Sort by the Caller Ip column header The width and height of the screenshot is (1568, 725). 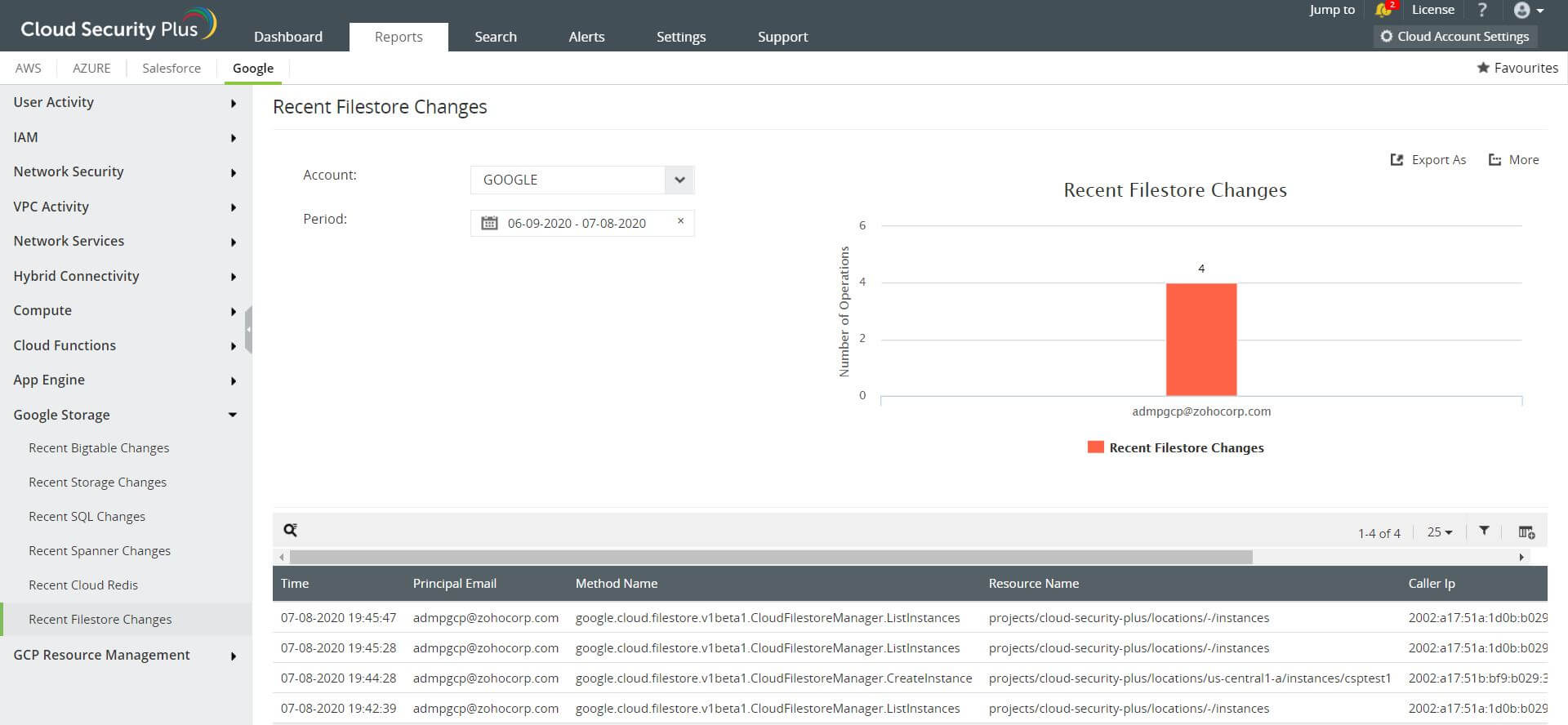click(x=1432, y=584)
